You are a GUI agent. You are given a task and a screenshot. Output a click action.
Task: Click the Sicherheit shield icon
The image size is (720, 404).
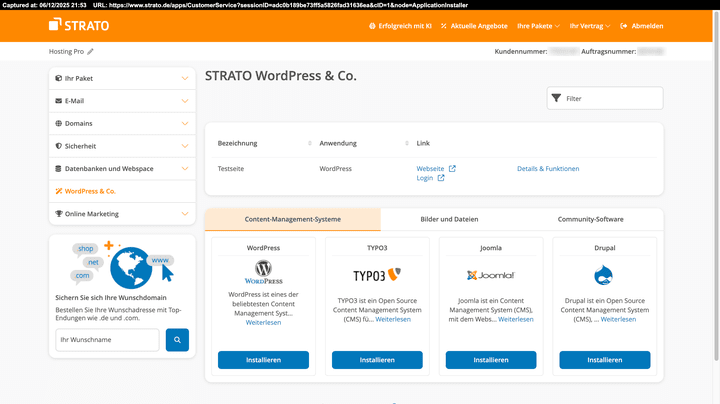[58, 146]
